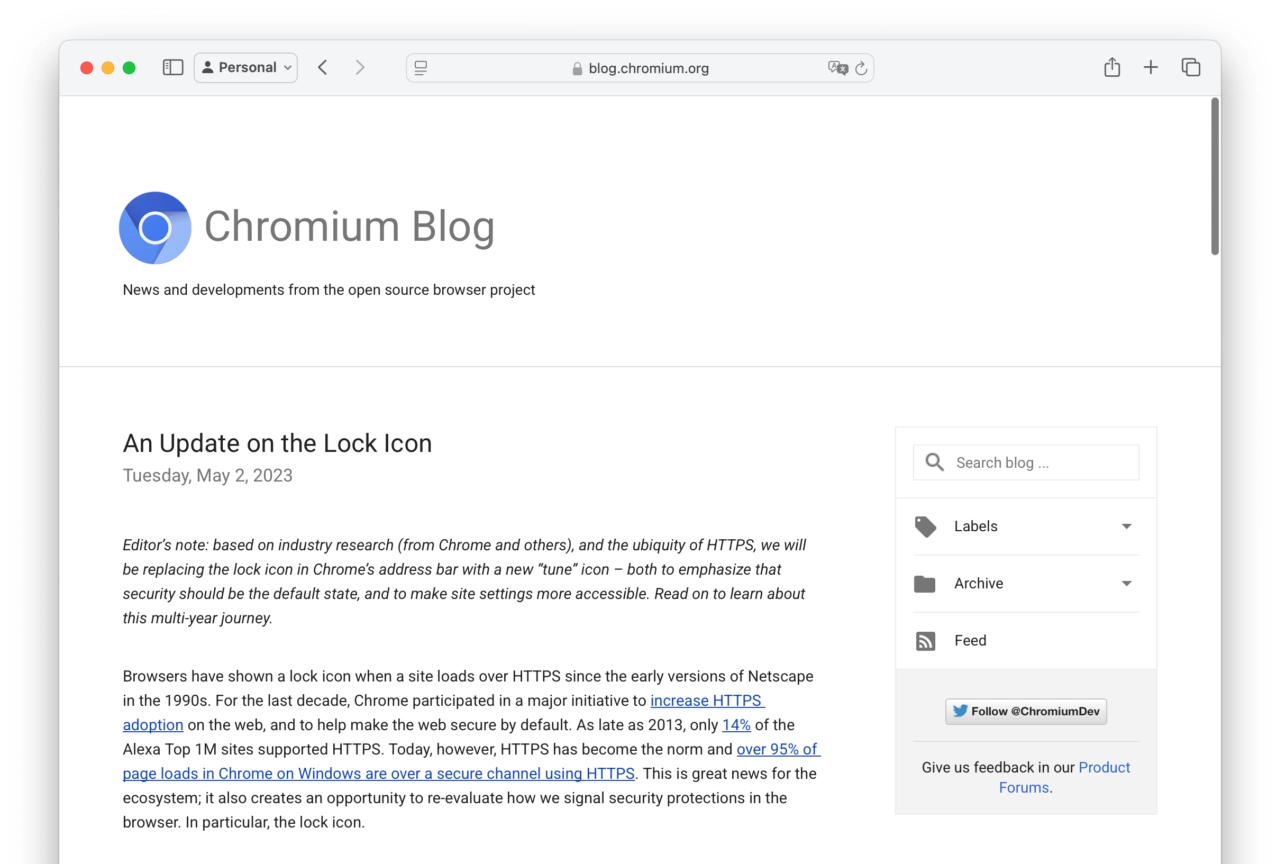Open the Personal profile dropdown
The width and height of the screenshot is (1280, 864).
pyautogui.click(x=246, y=67)
